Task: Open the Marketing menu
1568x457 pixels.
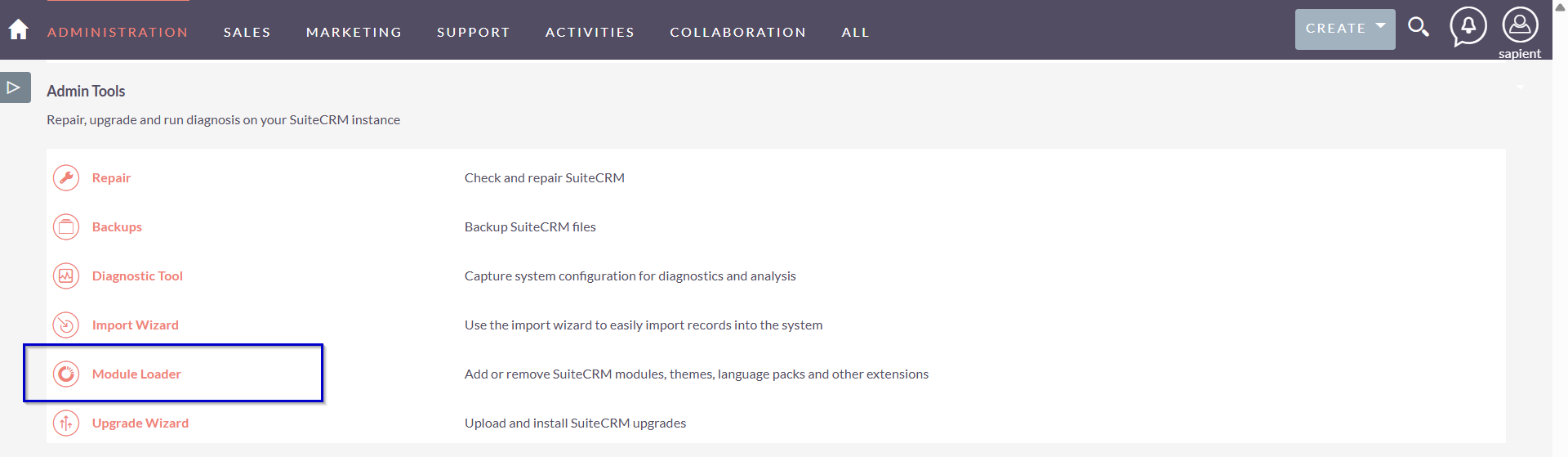Action: (354, 32)
